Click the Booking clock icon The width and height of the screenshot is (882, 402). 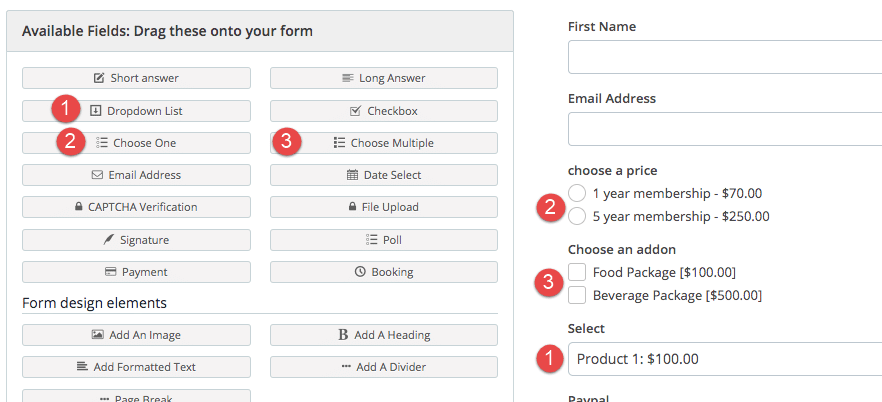[x=360, y=272]
